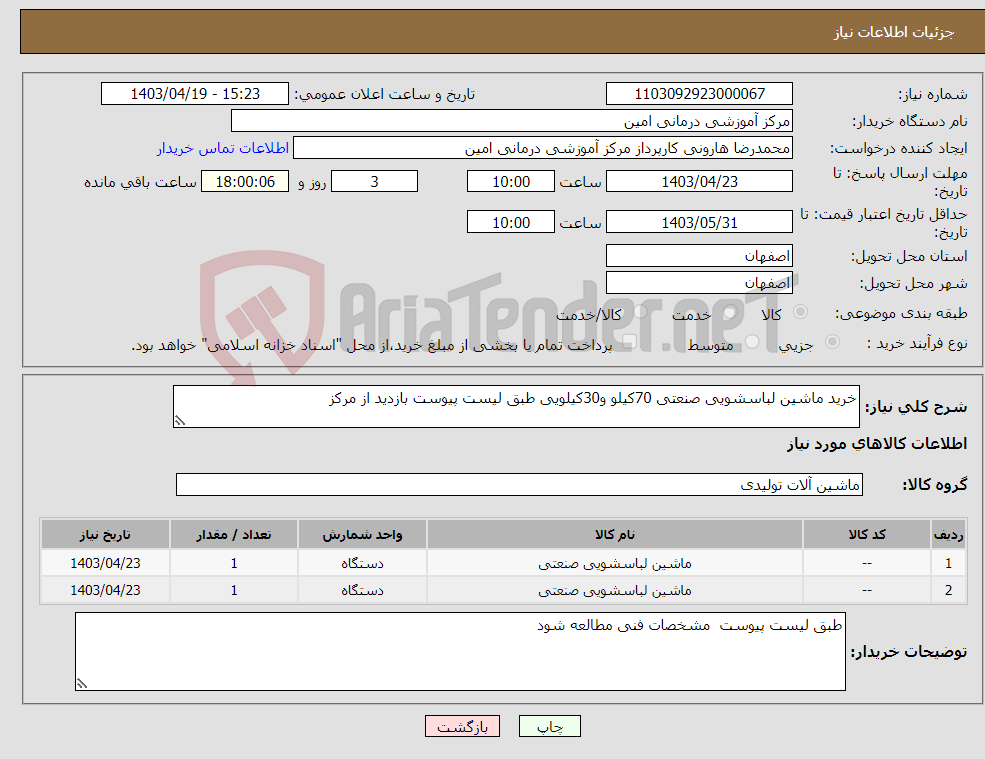Select the جزیی purchase type radio
This screenshot has height=759, width=985.
click(x=832, y=342)
